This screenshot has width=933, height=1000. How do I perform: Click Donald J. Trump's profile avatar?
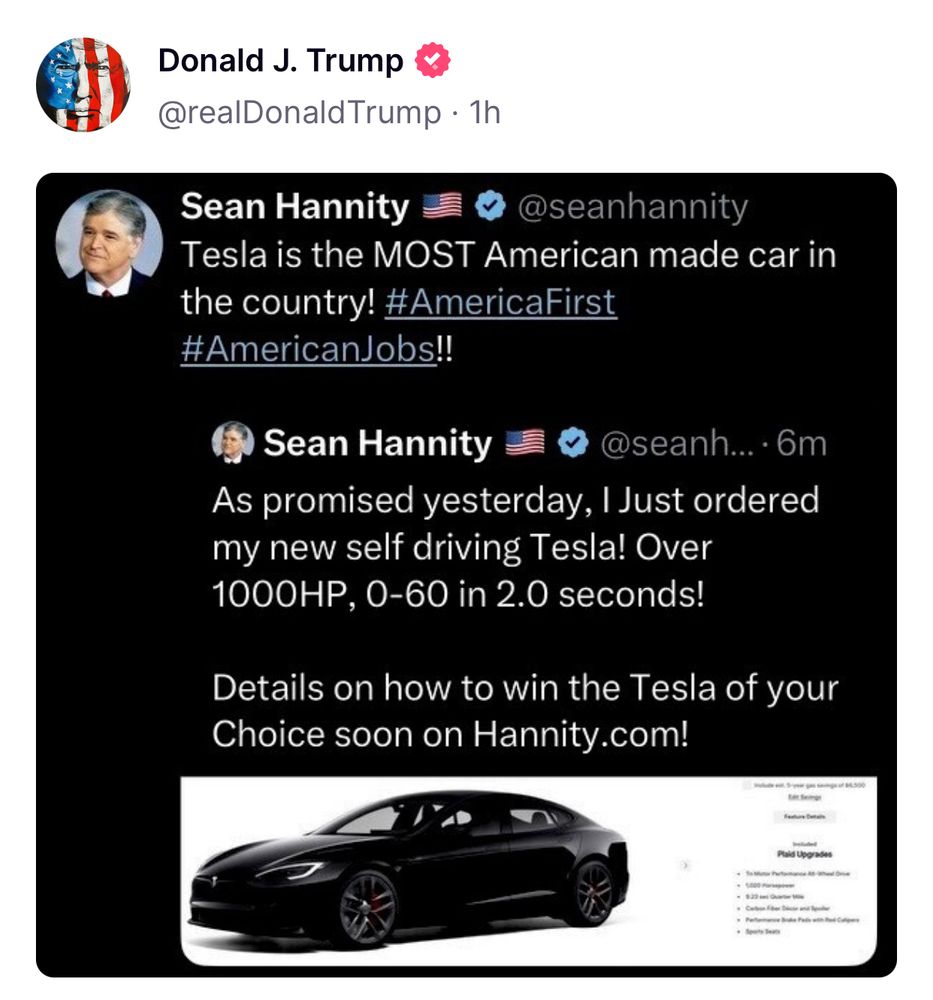pos(83,85)
